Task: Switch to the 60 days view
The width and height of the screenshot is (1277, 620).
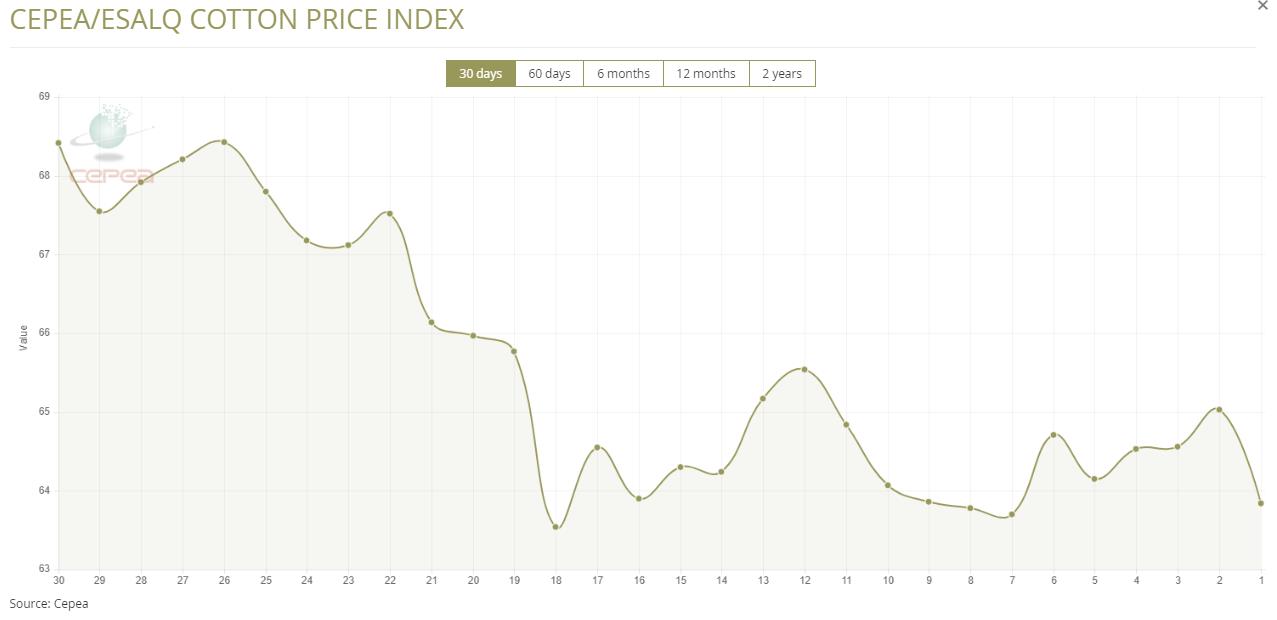Action: point(549,74)
